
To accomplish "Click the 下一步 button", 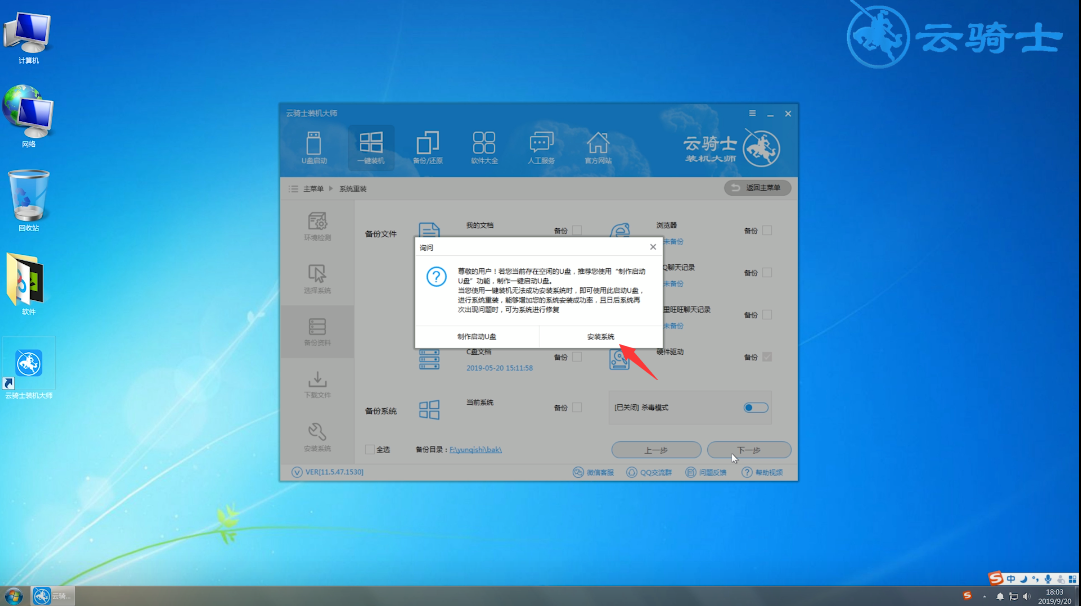I will (x=749, y=450).
